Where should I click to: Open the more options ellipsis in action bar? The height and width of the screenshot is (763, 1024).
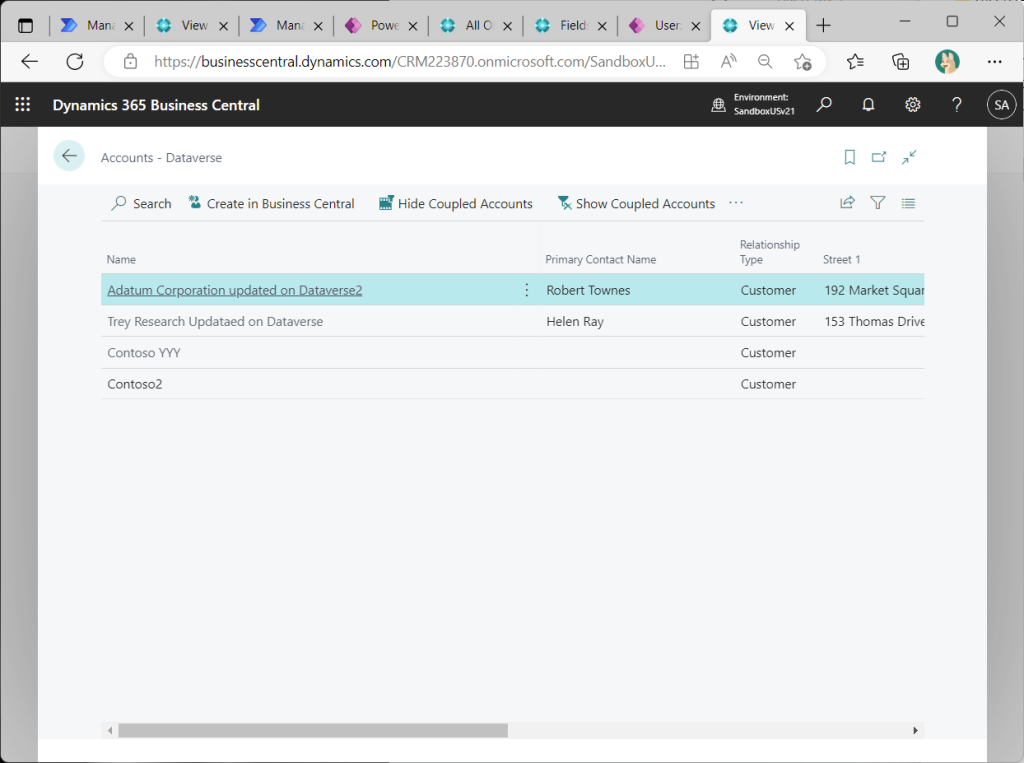(736, 203)
